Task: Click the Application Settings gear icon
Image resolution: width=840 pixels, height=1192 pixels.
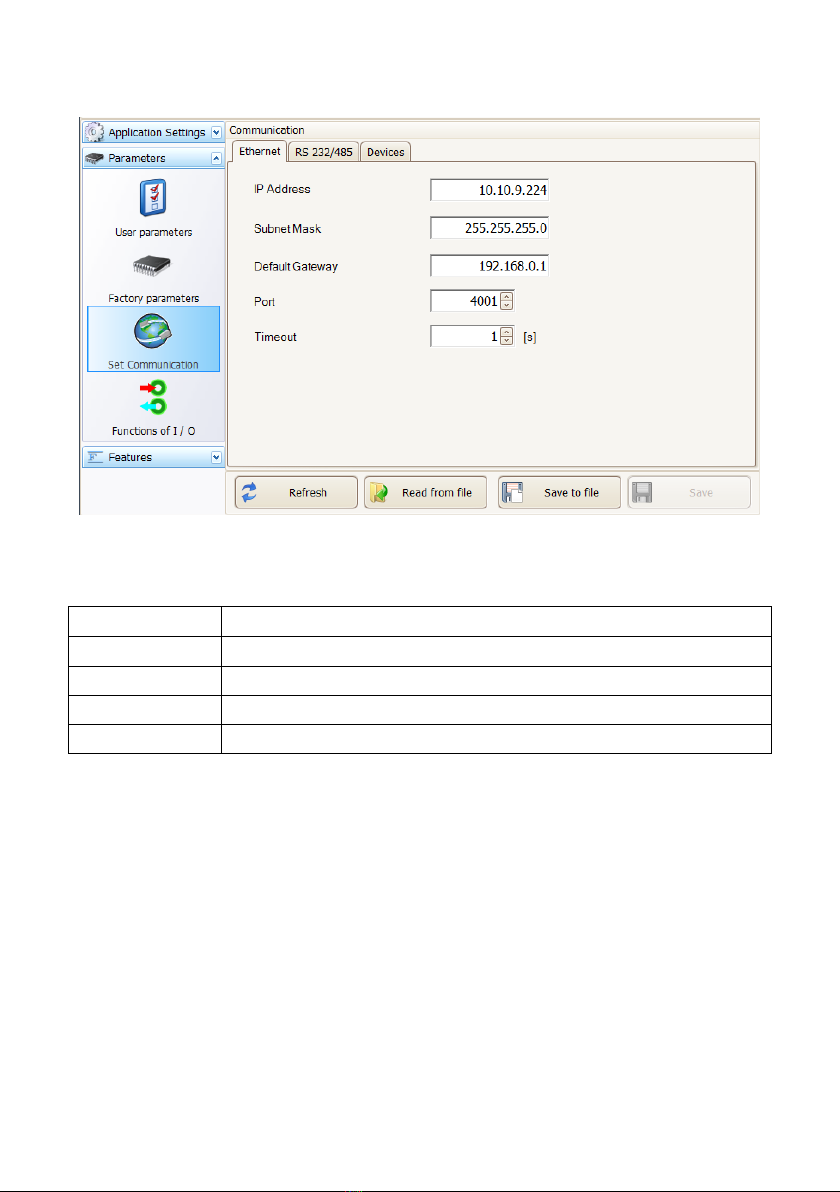Action: pyautogui.click(x=94, y=132)
